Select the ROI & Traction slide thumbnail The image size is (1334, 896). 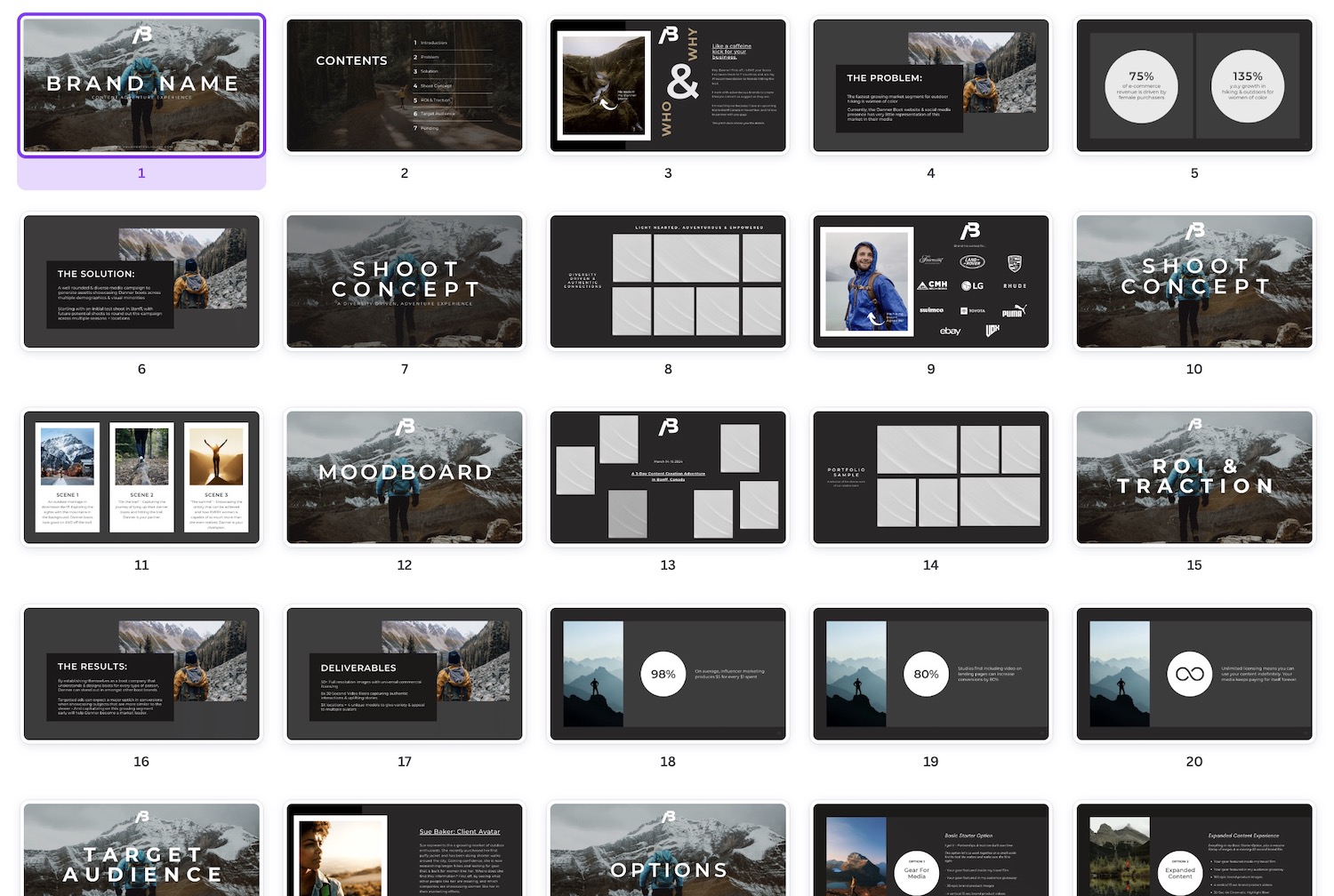1194,477
